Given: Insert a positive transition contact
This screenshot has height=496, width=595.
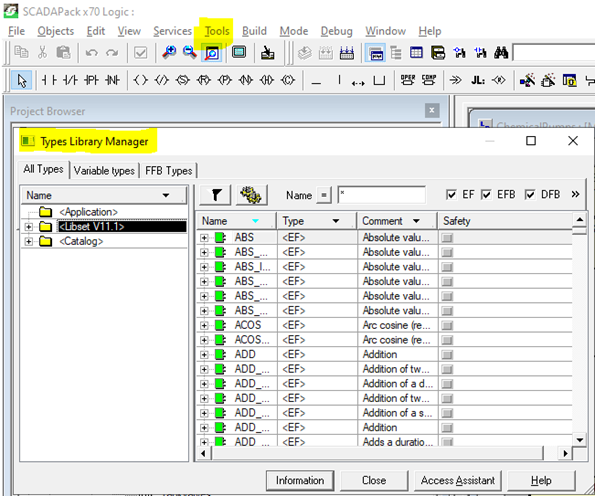Looking at the screenshot, I should pyautogui.click(x=91, y=80).
